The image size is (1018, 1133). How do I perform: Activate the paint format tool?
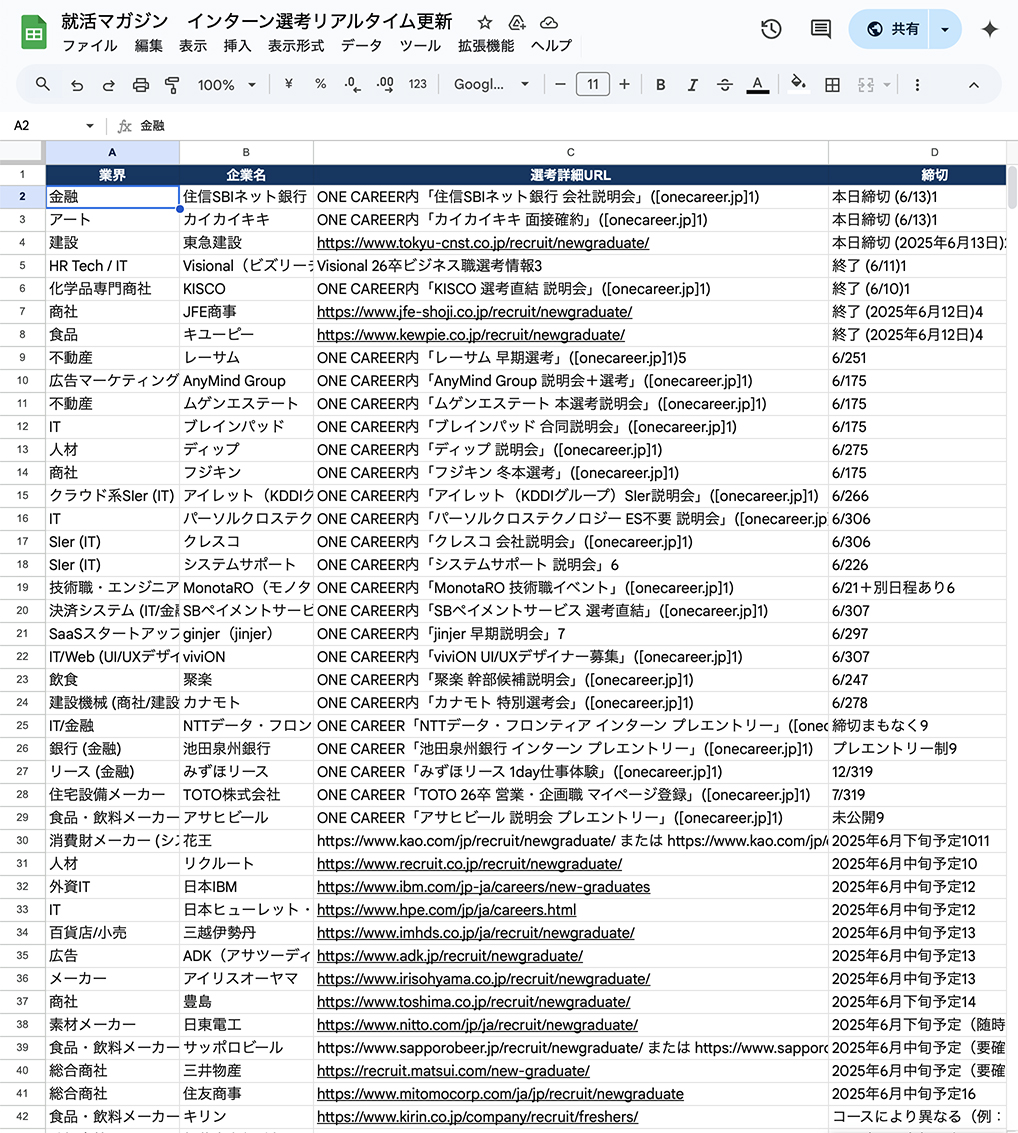click(x=172, y=85)
